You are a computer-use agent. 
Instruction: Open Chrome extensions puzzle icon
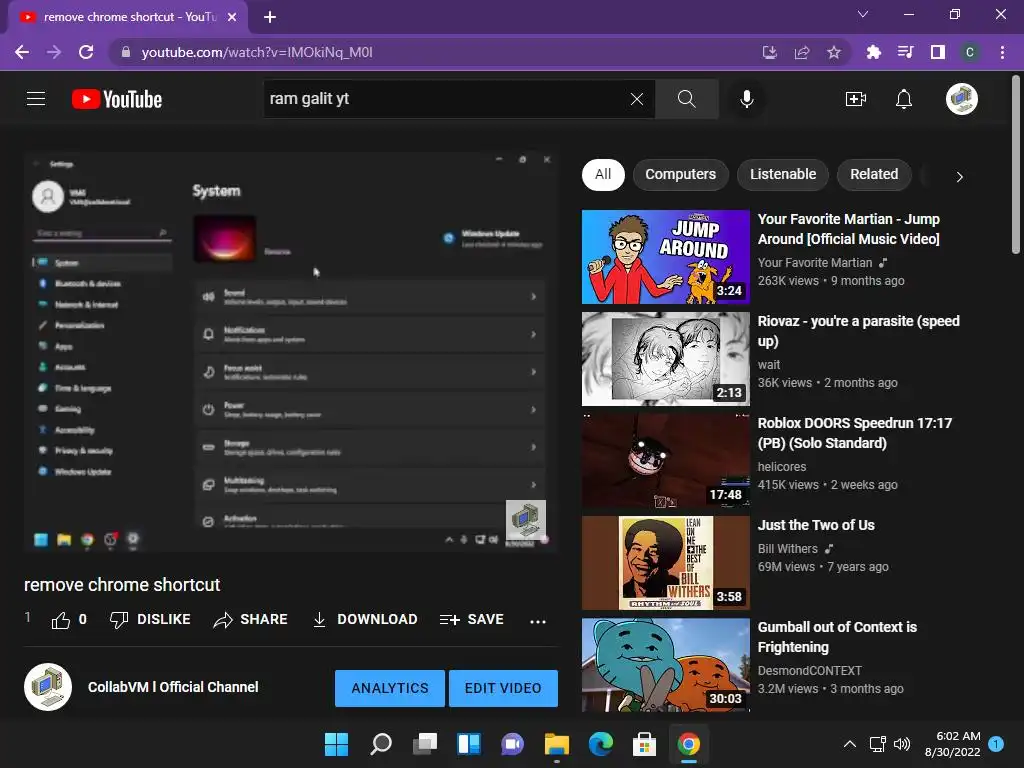point(874,52)
